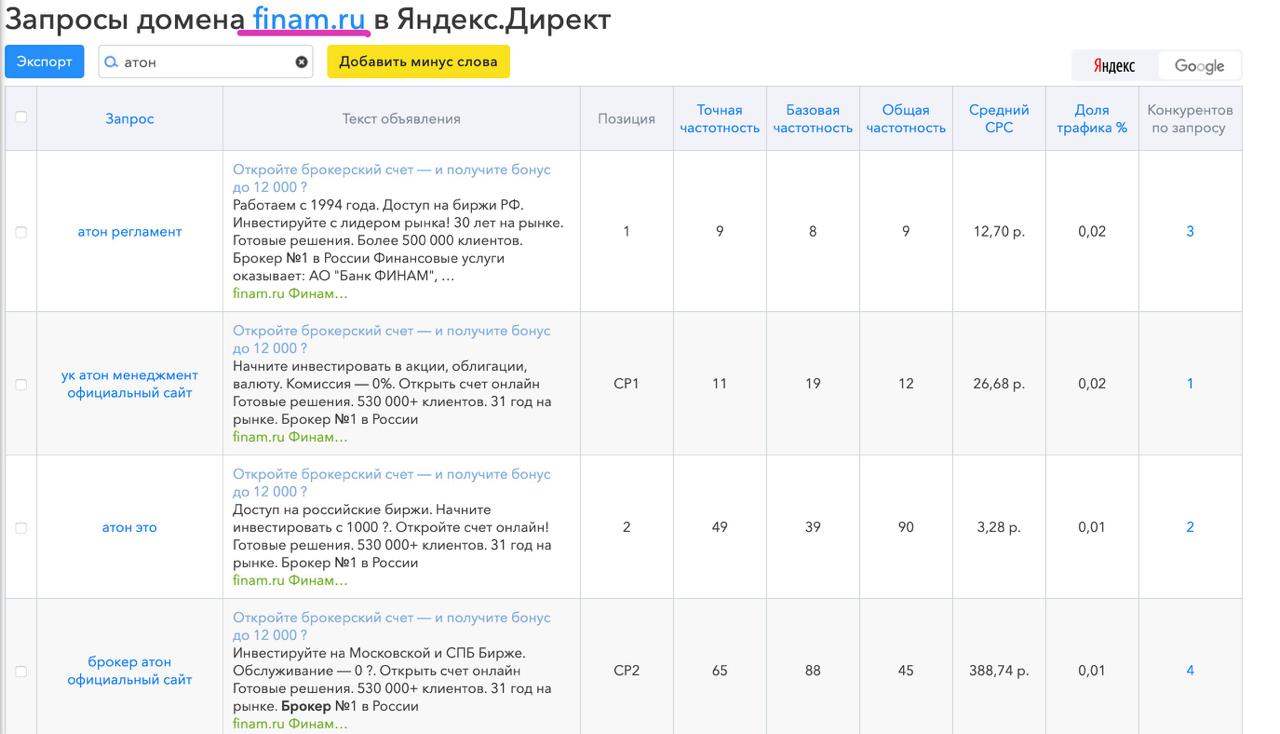
Task: Click the competitors count 4 for брокер атон
Action: pos(1189,669)
